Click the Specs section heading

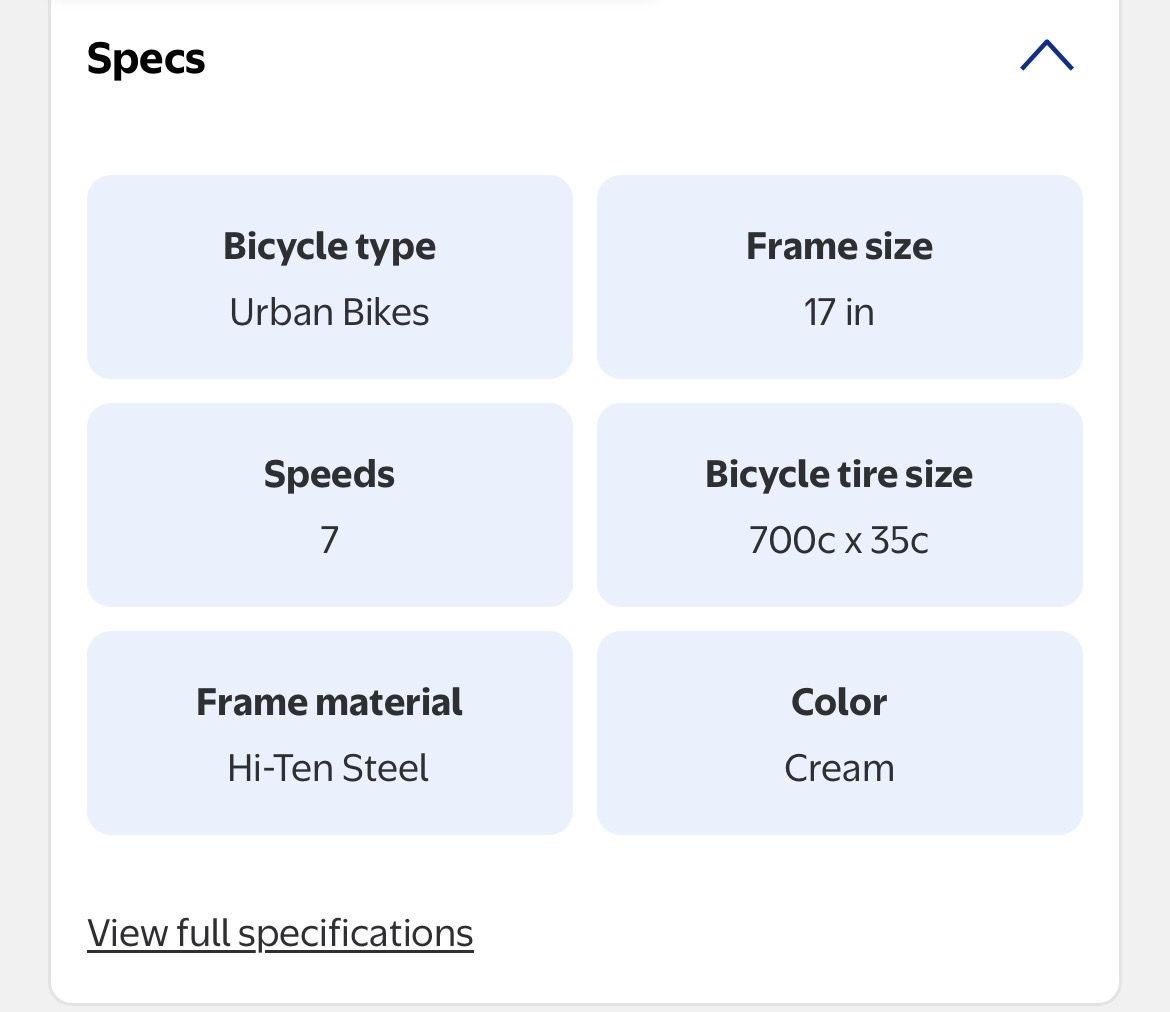coord(146,59)
